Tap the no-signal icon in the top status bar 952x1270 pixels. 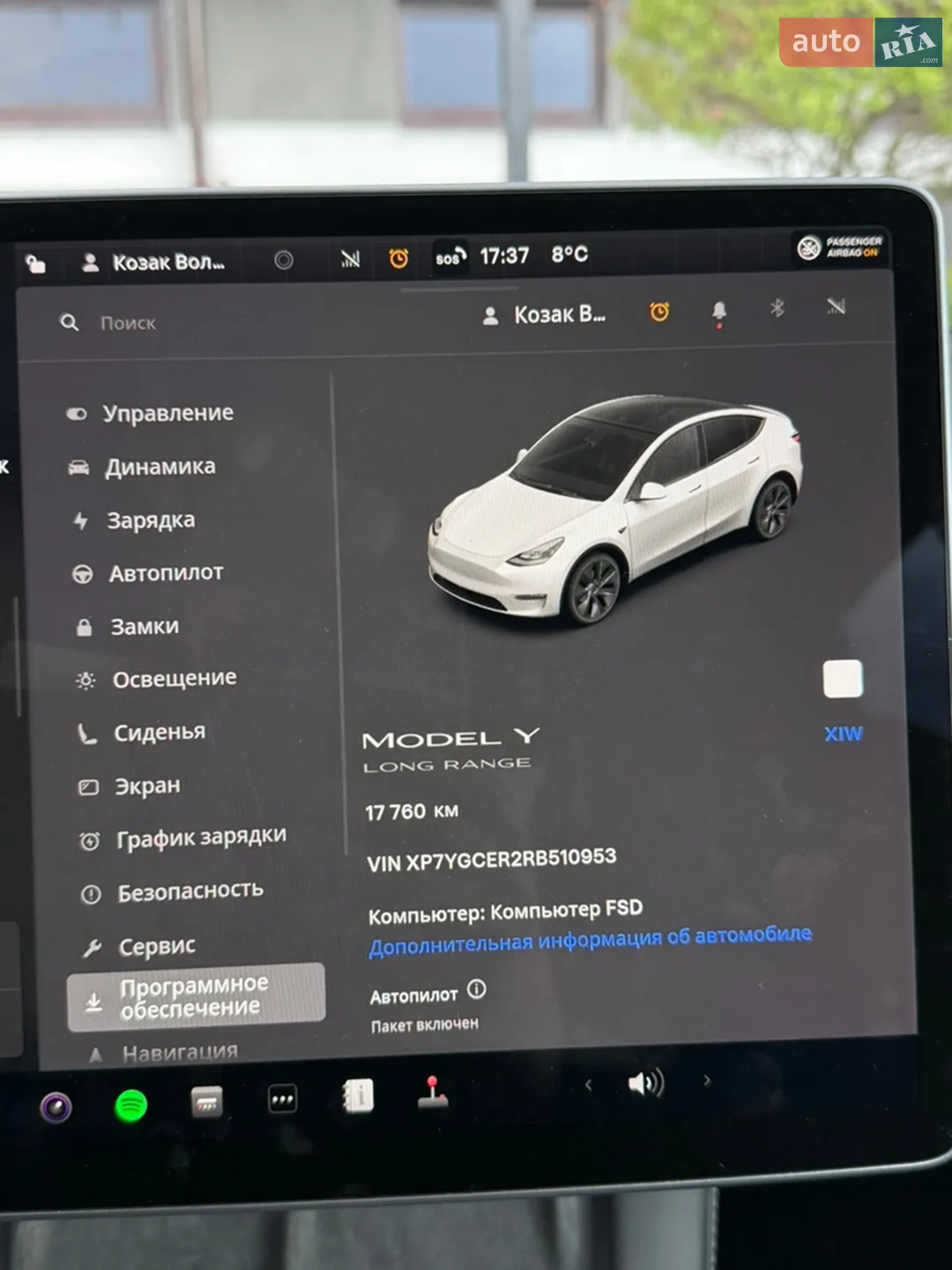point(350,258)
